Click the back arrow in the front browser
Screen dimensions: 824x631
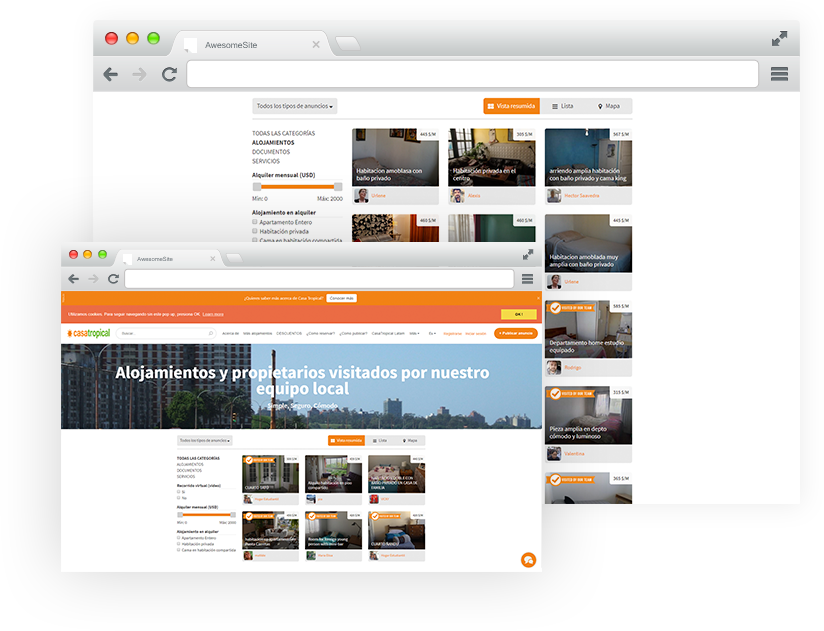[x=73, y=279]
